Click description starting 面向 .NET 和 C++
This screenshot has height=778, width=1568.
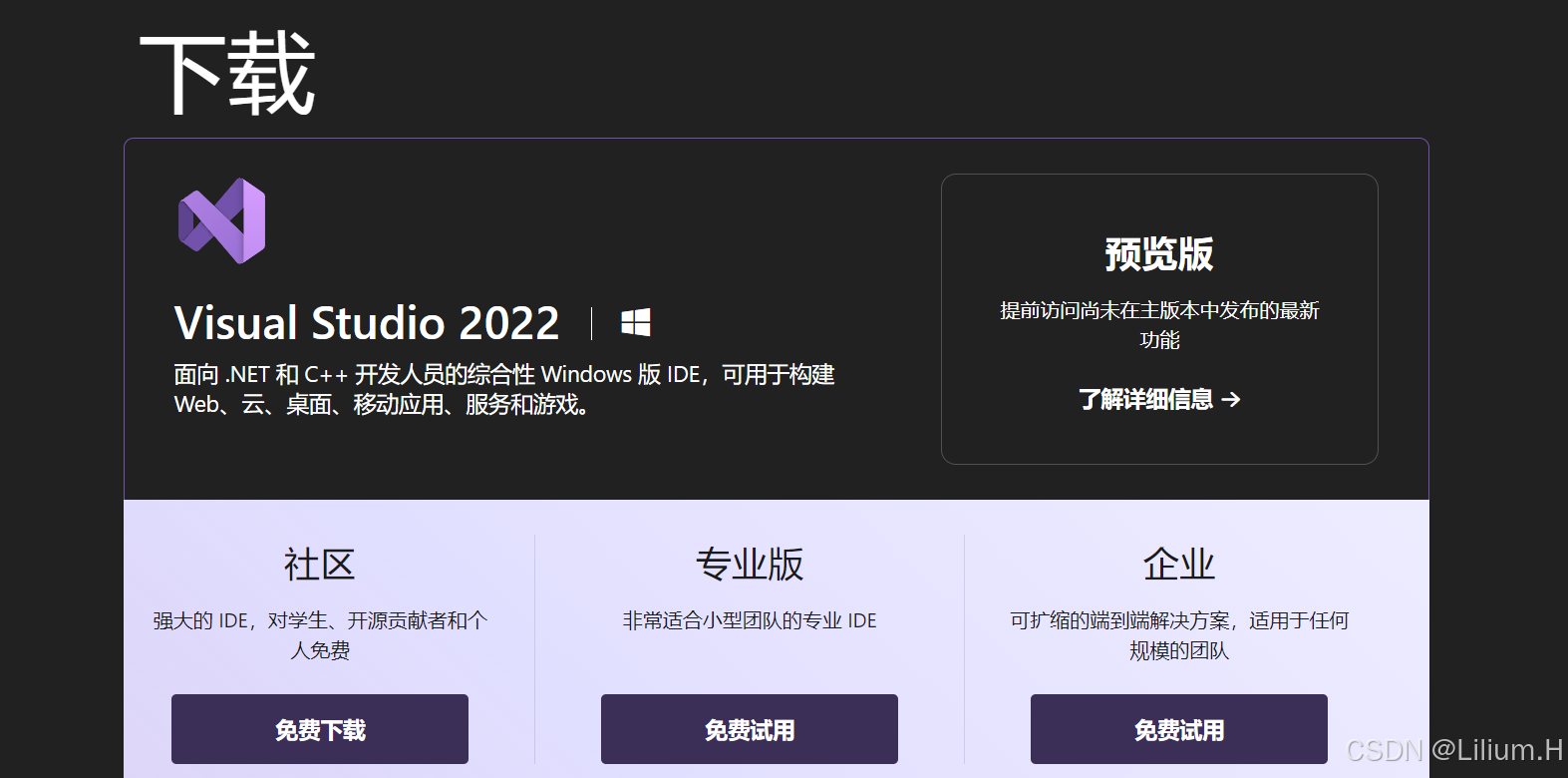point(504,389)
